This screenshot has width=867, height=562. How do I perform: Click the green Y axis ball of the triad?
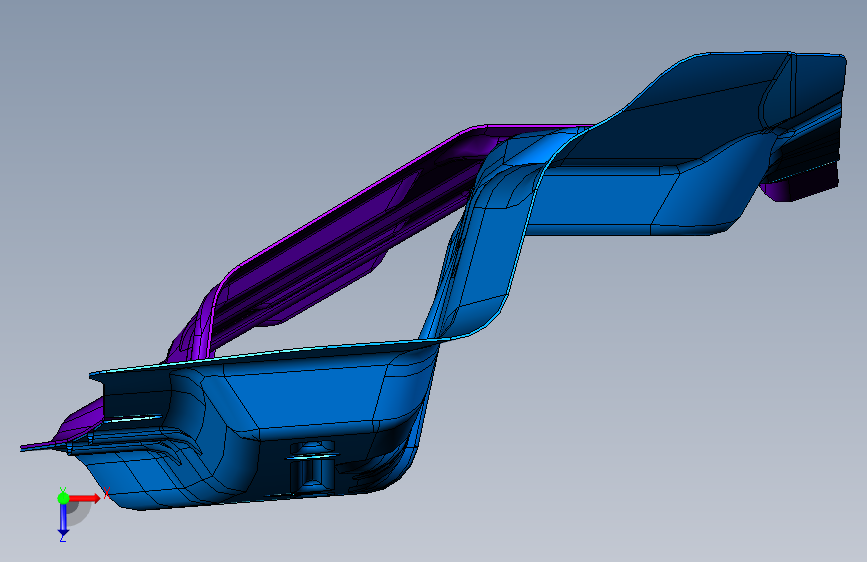[x=63, y=498]
